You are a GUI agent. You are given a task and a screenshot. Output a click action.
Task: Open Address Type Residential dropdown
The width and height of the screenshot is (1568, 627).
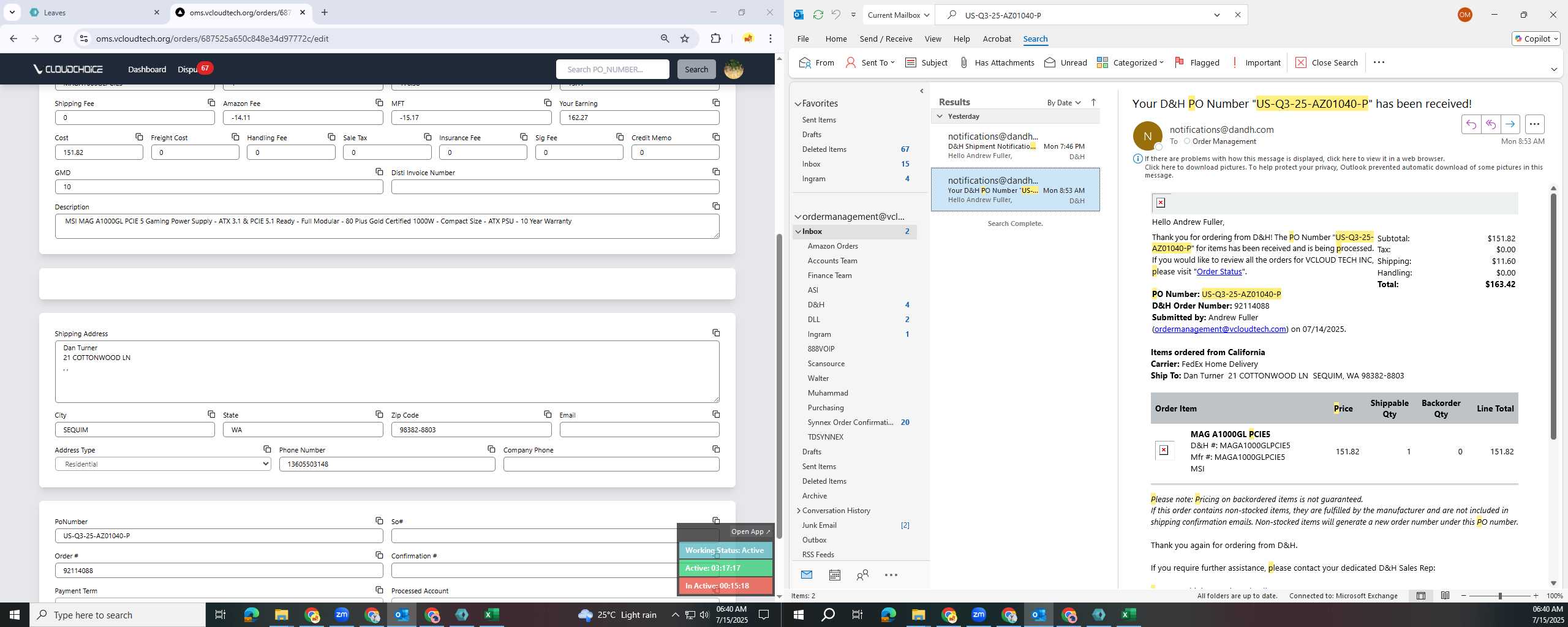(163, 464)
